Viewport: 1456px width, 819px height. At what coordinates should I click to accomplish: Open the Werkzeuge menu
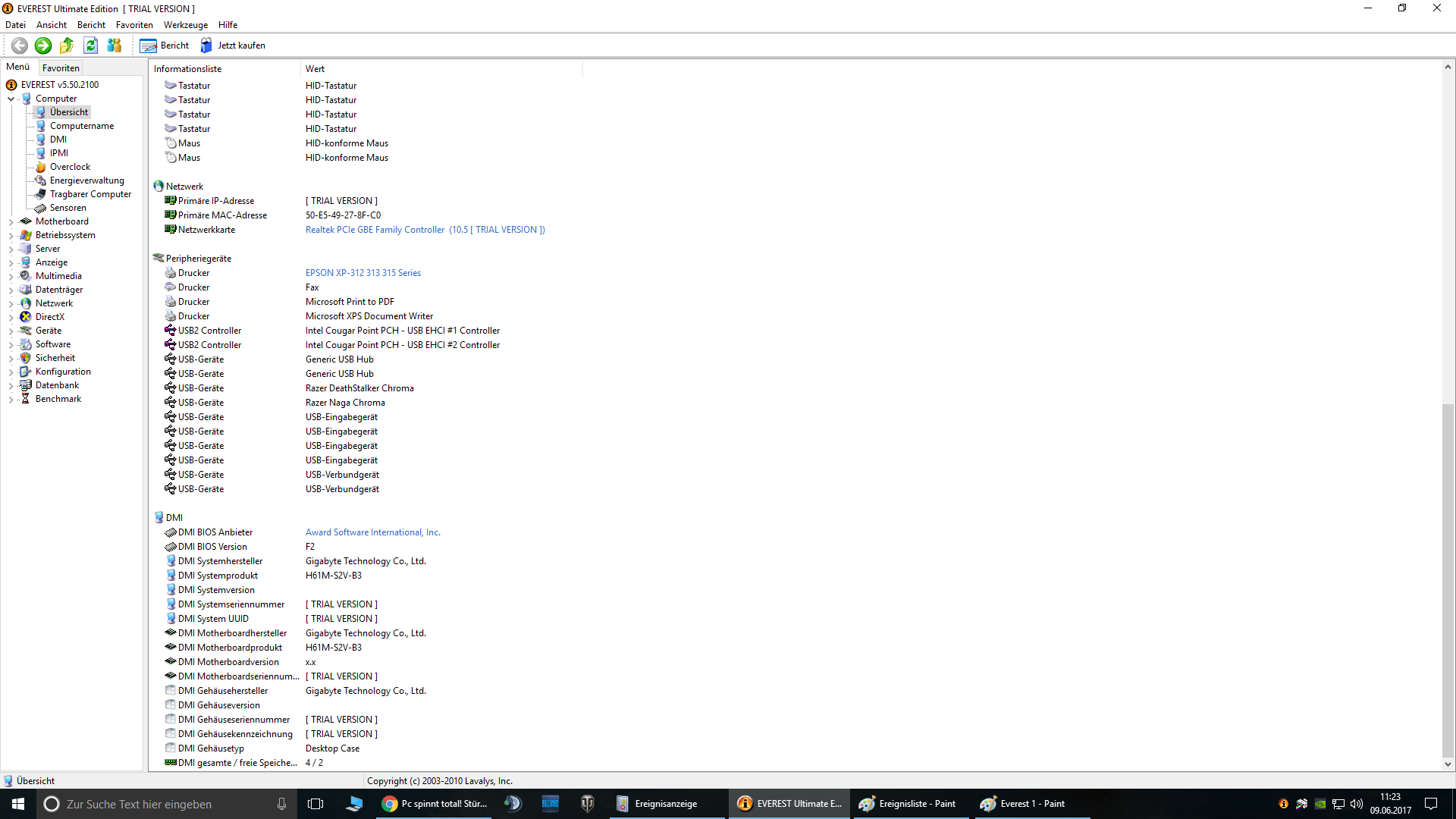click(x=185, y=25)
